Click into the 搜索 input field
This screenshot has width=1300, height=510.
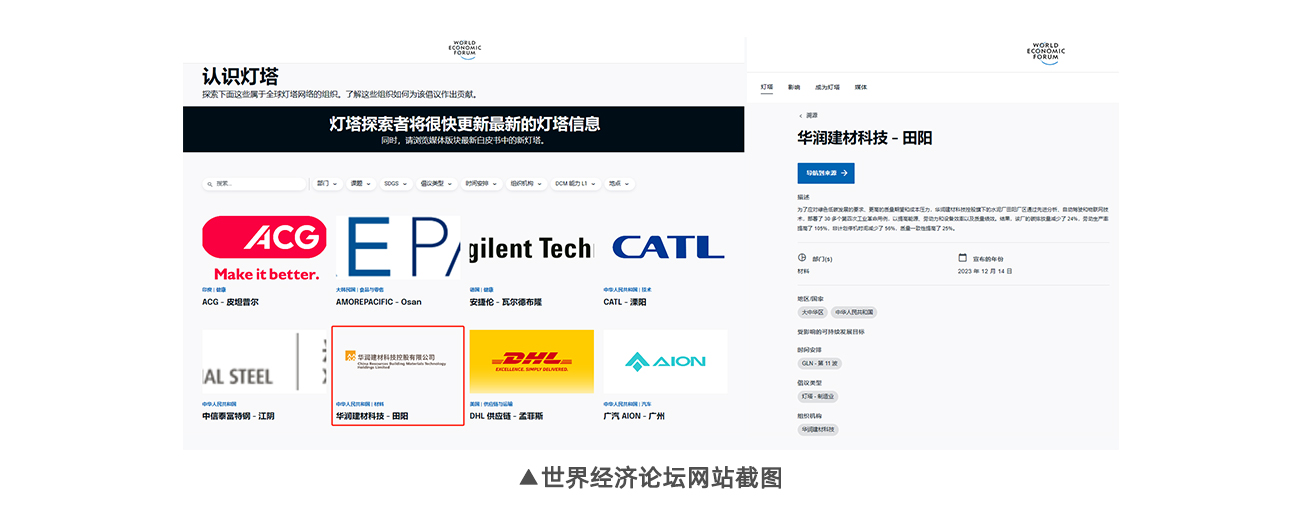(x=258, y=184)
